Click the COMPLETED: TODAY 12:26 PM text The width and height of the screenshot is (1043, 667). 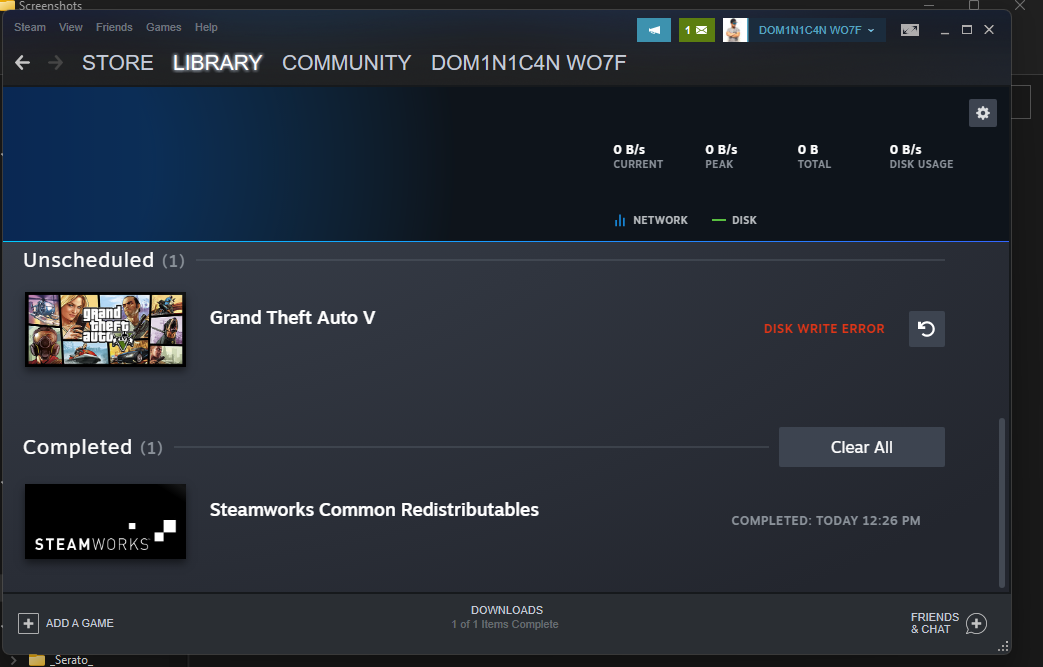pos(826,521)
